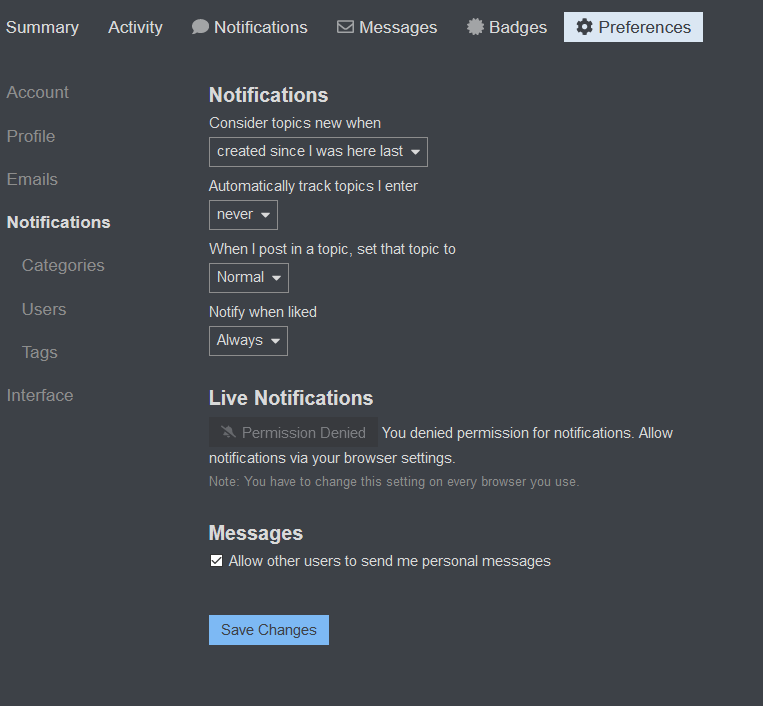
Task: Select Emails in the preferences sidebar
Action: point(32,179)
